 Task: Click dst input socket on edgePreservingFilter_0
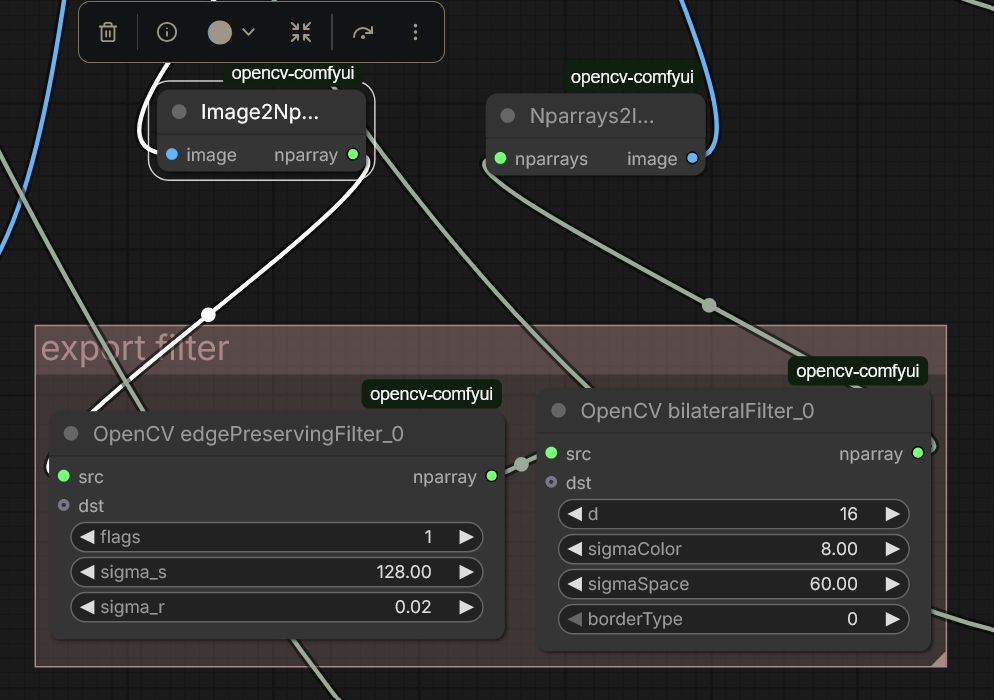[63, 505]
